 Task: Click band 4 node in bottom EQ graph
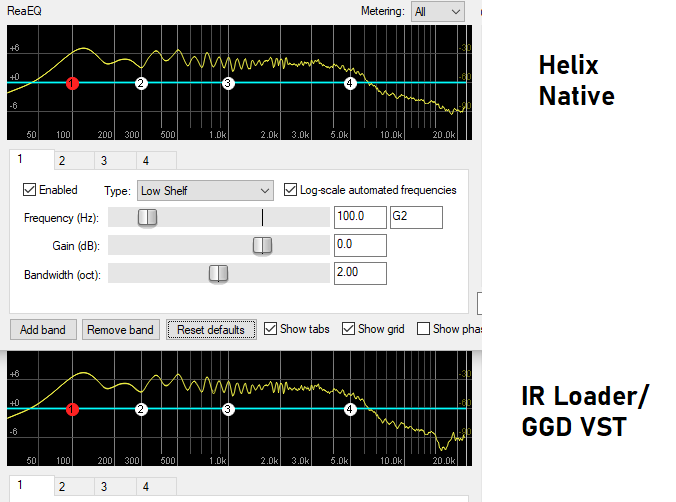[x=349, y=409]
